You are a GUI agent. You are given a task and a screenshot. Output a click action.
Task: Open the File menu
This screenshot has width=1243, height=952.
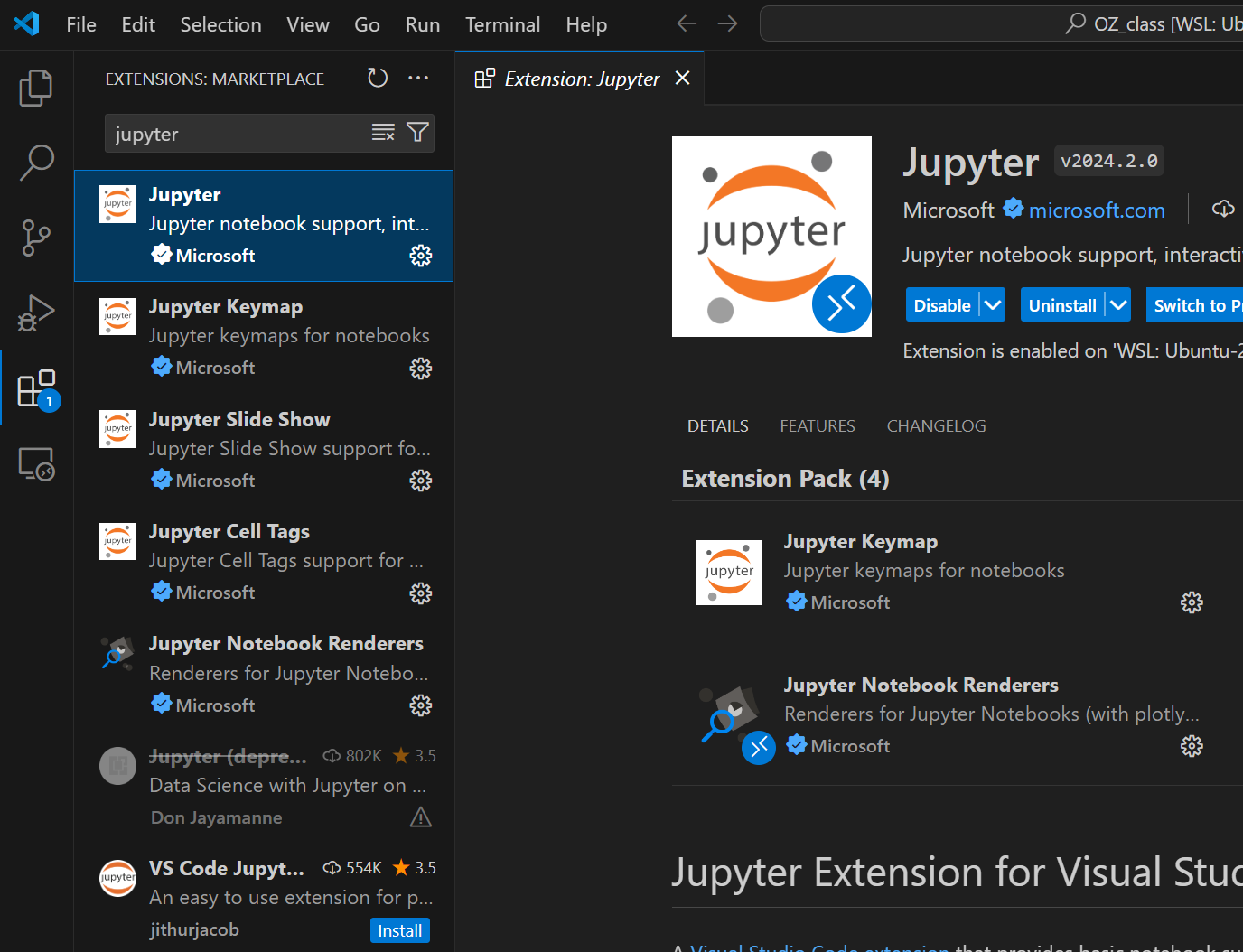click(x=81, y=24)
